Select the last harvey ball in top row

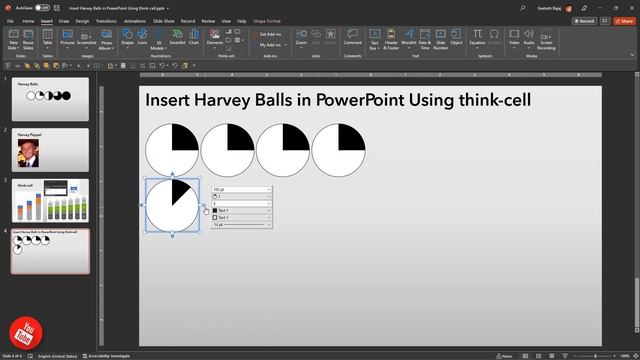coord(338,150)
